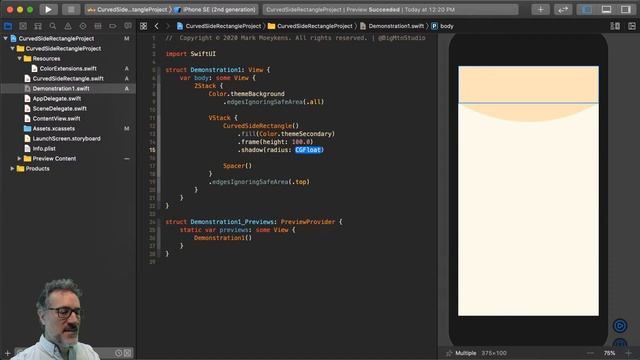Open the Debug navigator
This screenshot has width=640, height=360.
[x=98, y=26]
